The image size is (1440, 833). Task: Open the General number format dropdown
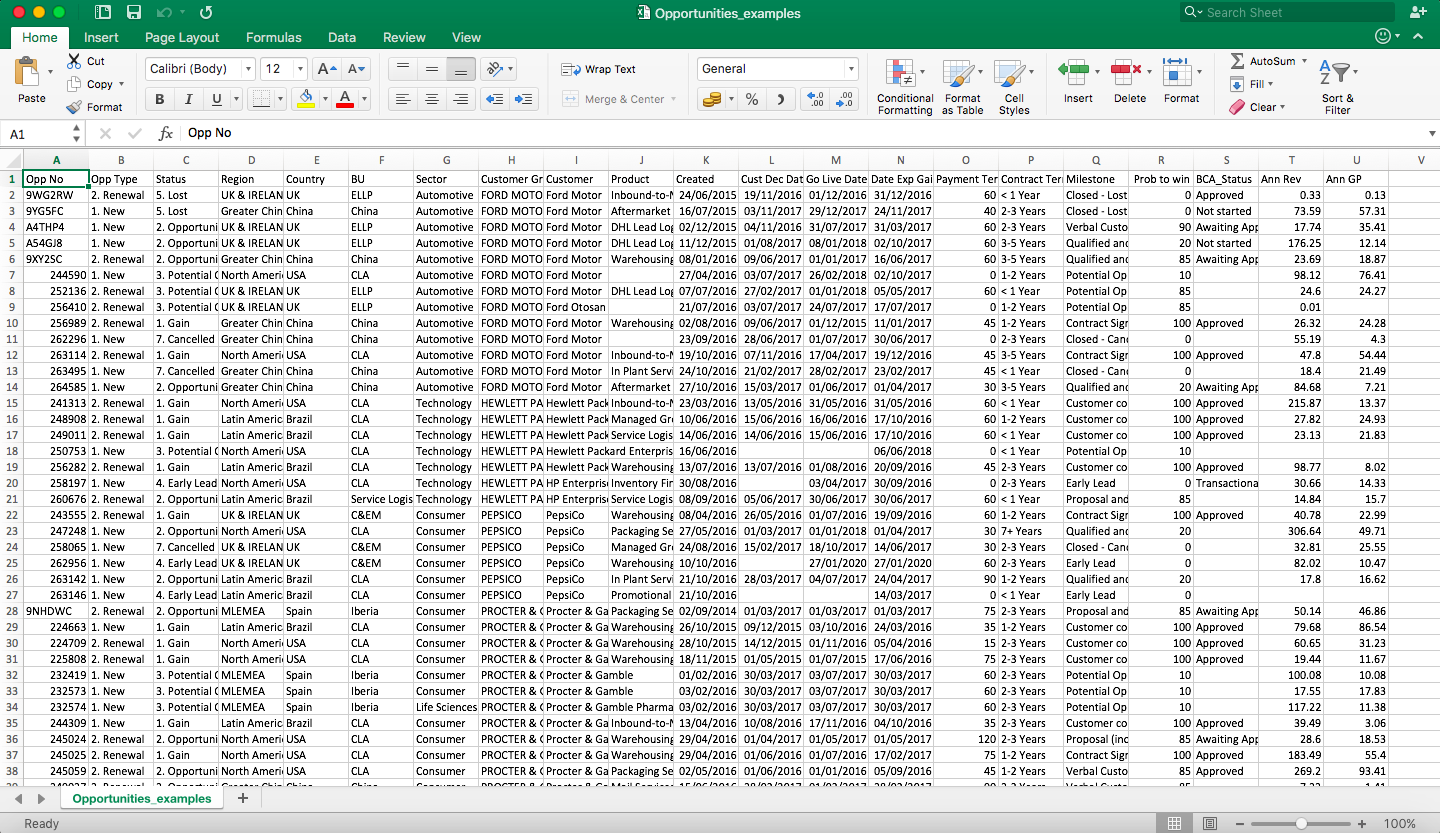click(x=851, y=69)
